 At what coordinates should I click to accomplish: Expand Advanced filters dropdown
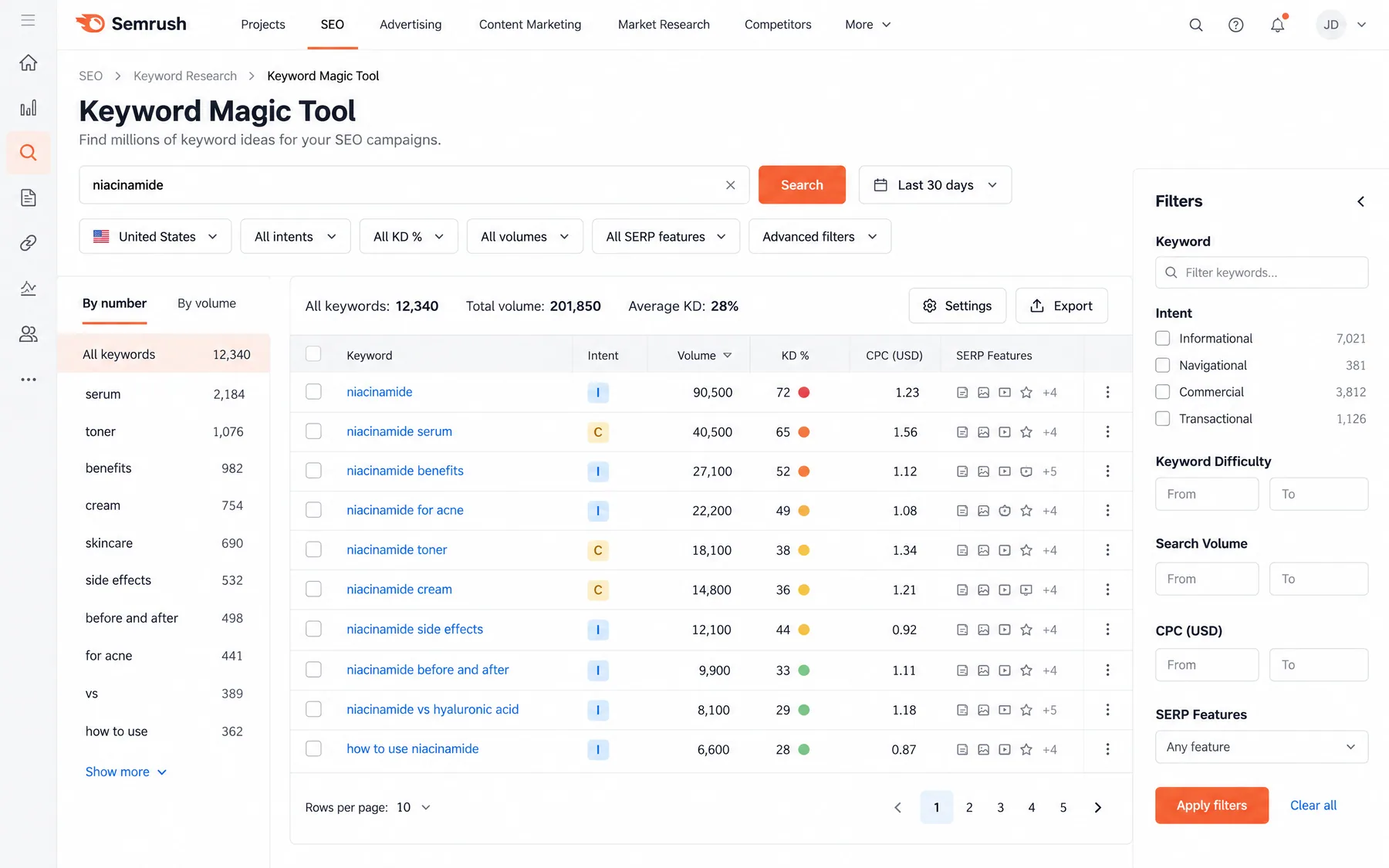click(x=820, y=236)
